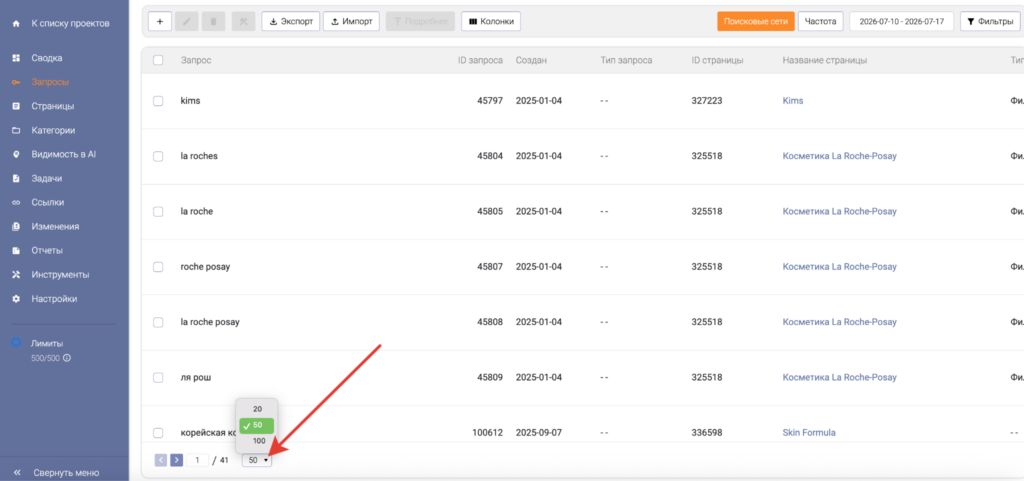Screen dimensions: 1024x481
Task: Tick the checkbox for the корейская row
Action: [x=158, y=433]
